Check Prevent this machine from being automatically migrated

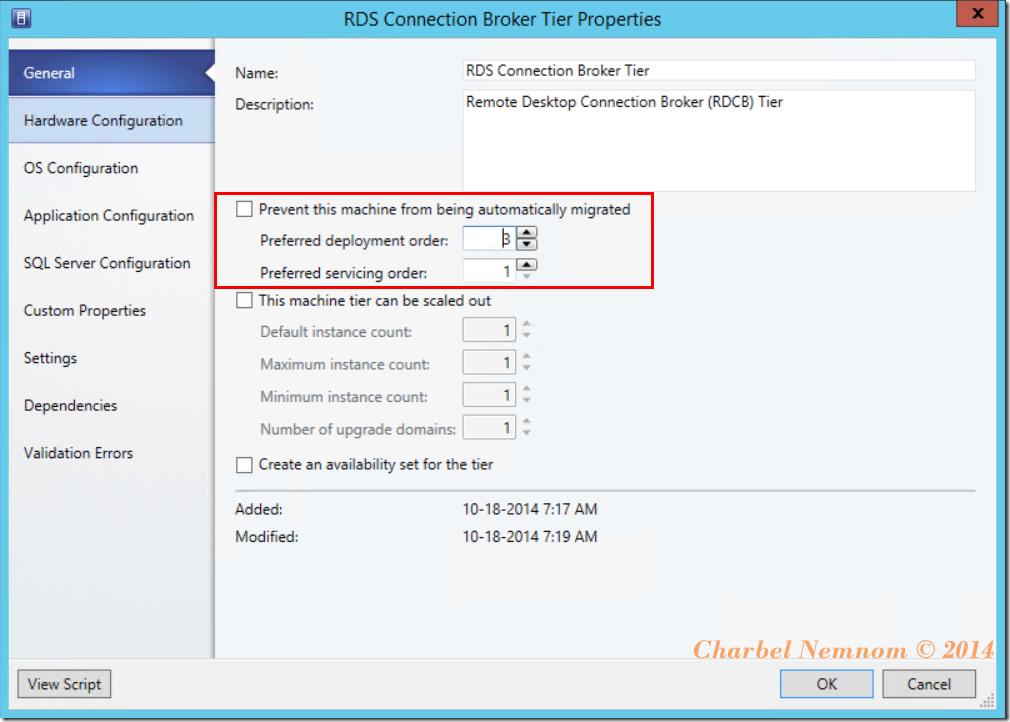244,209
